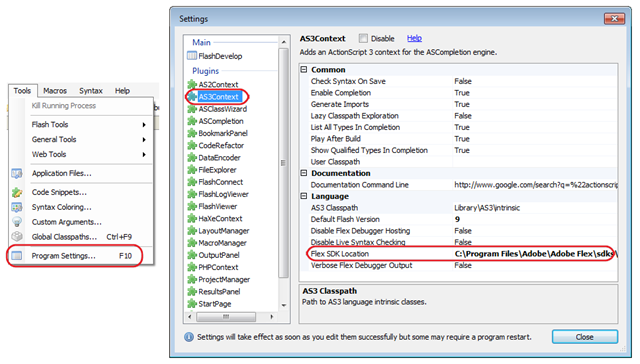
Task: Choose Global Classpaths menu entry
Action: pos(81,237)
